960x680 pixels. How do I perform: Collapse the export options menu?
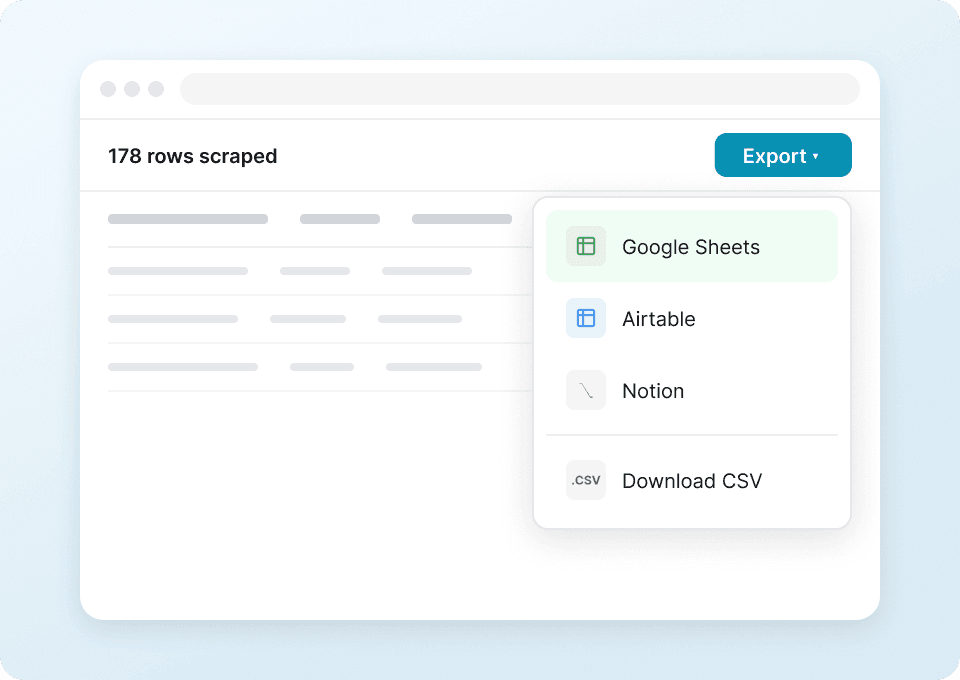(x=783, y=155)
